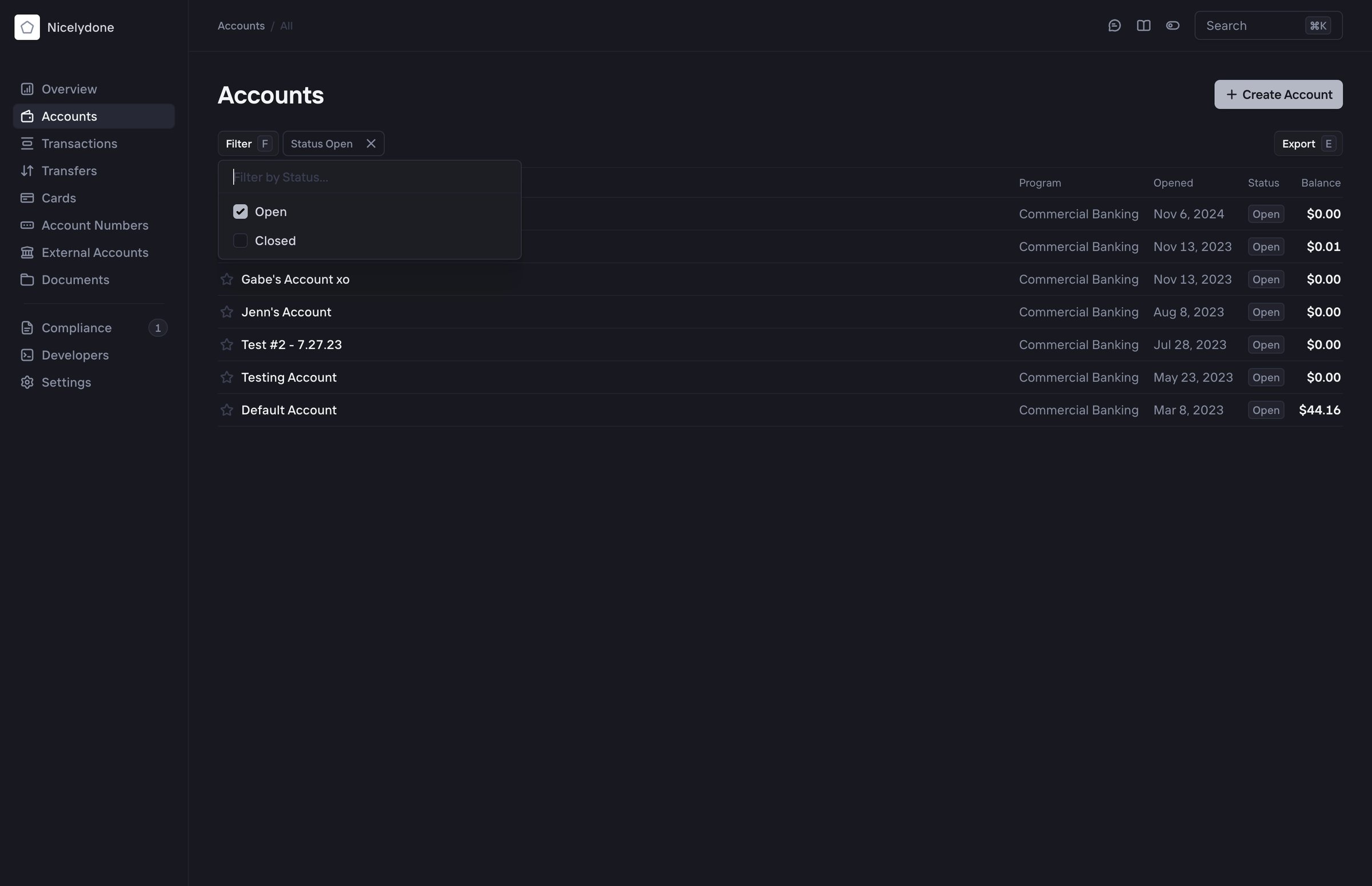This screenshot has height=886, width=1372.
Task: Click the Export button
Action: point(1307,144)
